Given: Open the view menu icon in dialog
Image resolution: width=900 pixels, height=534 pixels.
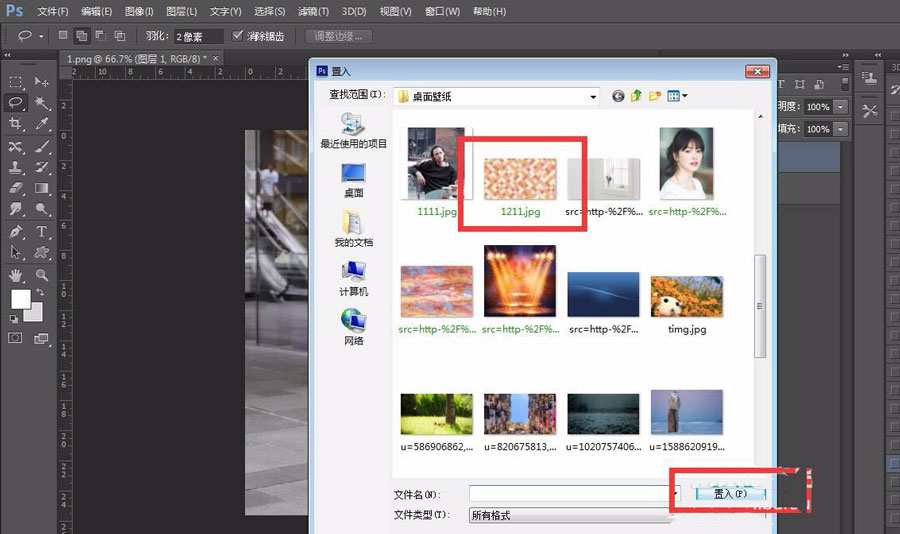Looking at the screenshot, I should [677, 96].
